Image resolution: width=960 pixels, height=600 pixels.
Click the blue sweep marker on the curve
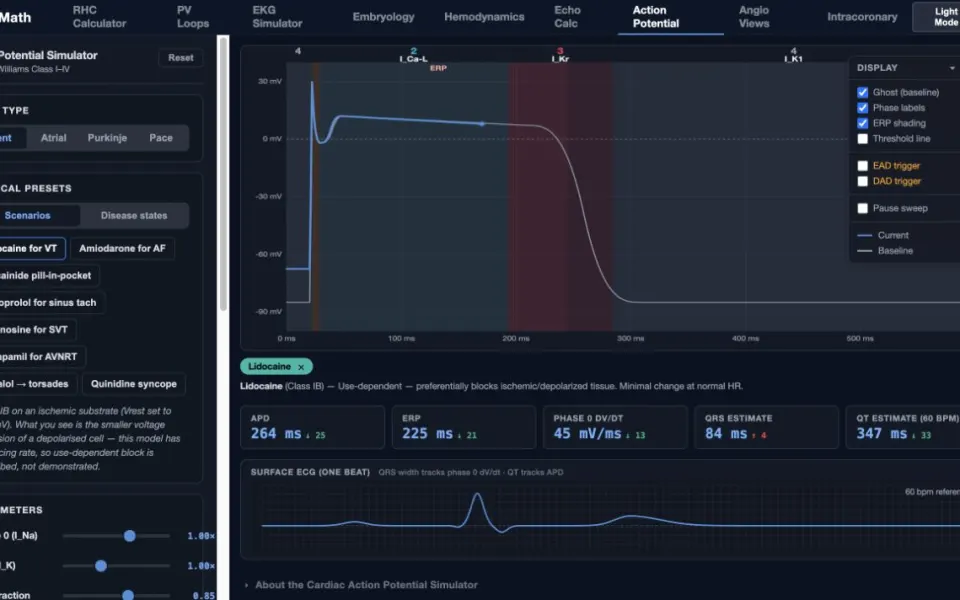pos(482,124)
